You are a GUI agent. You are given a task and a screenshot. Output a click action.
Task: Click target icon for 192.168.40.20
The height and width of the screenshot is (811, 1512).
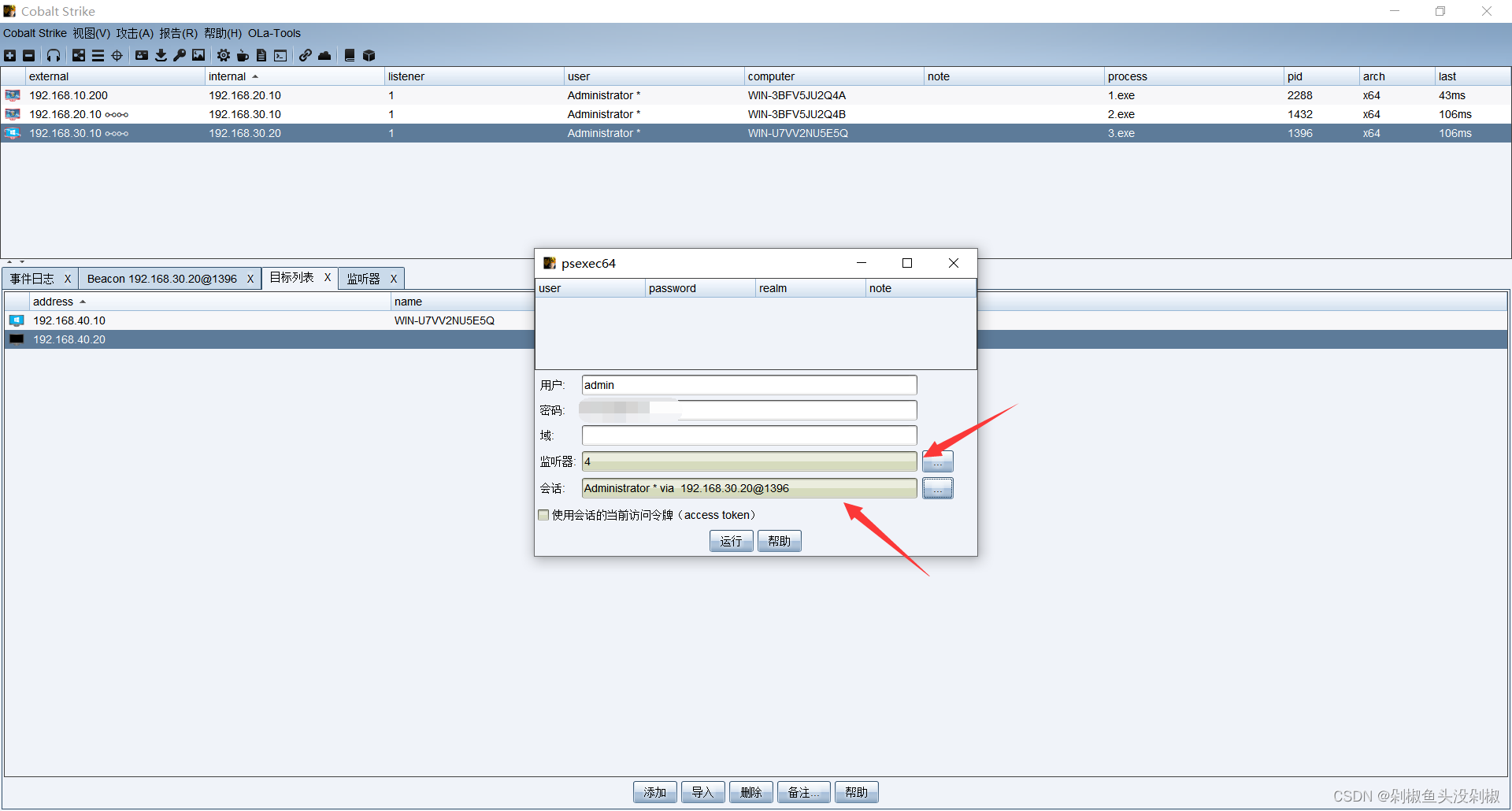[17, 339]
